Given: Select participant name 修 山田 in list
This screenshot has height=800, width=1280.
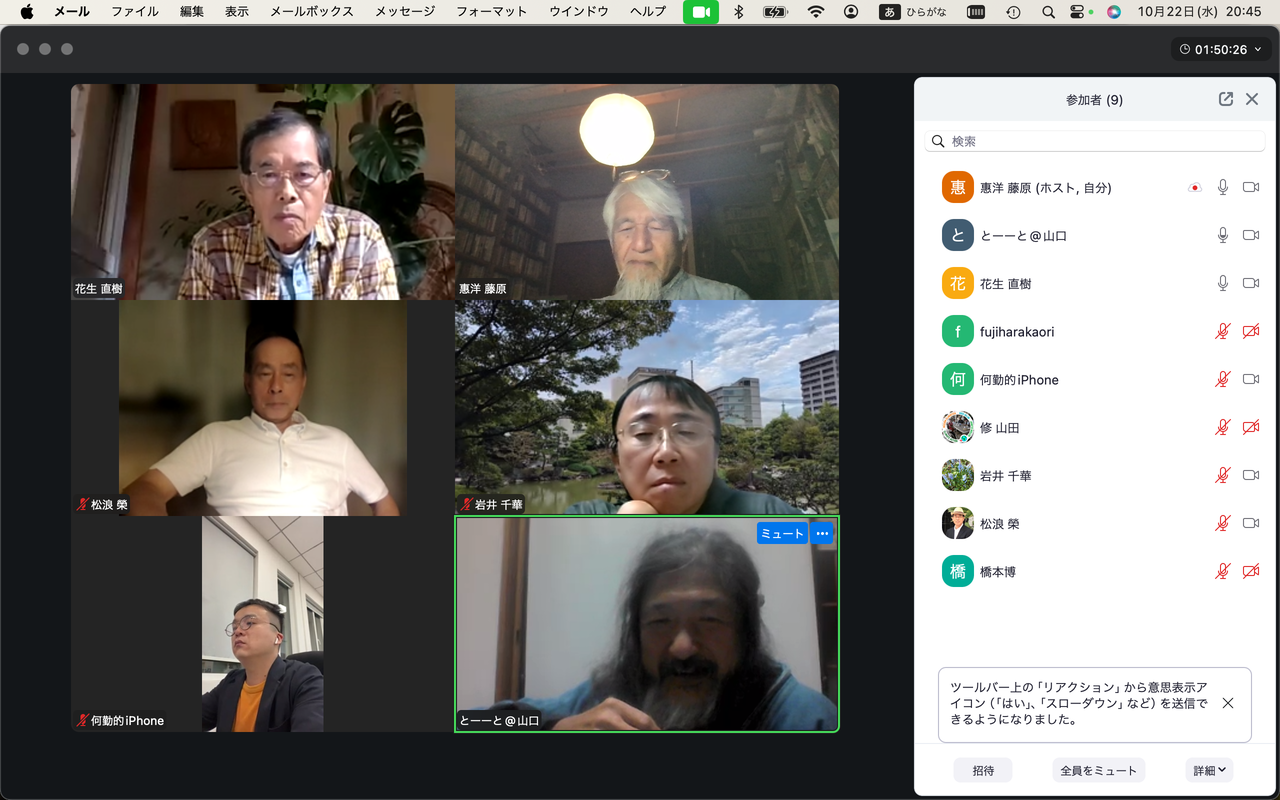Looking at the screenshot, I should 1000,427.
